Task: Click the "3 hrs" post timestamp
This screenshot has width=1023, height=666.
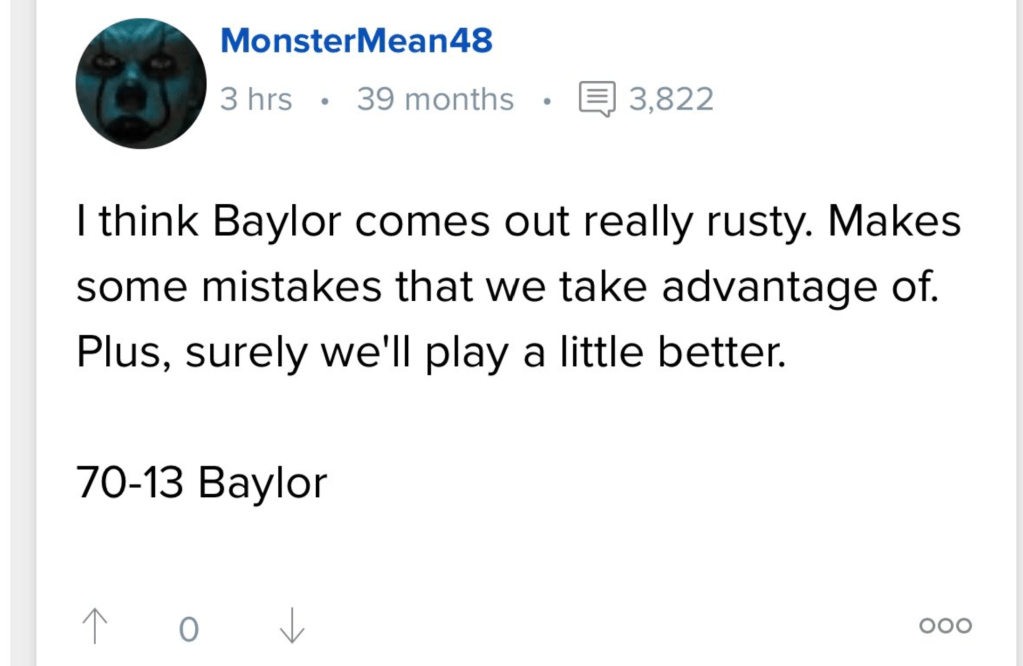Action: (x=256, y=100)
